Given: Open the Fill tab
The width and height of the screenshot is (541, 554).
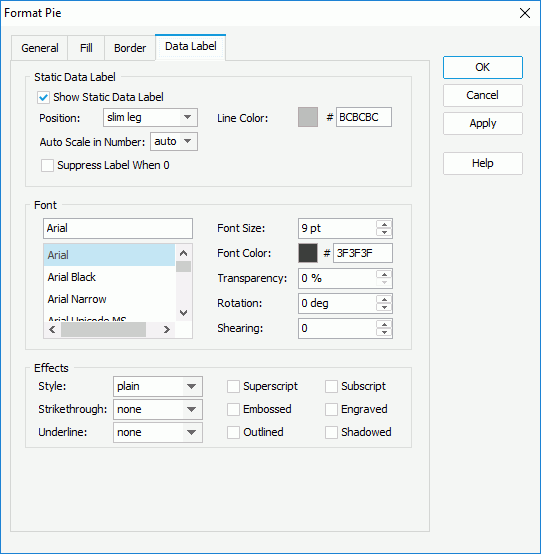Looking at the screenshot, I should [x=86, y=48].
